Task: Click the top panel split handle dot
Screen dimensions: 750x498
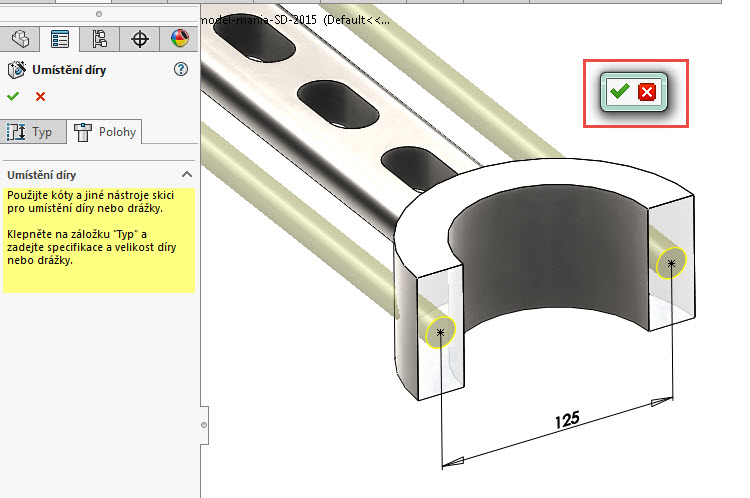Action: coord(97,14)
